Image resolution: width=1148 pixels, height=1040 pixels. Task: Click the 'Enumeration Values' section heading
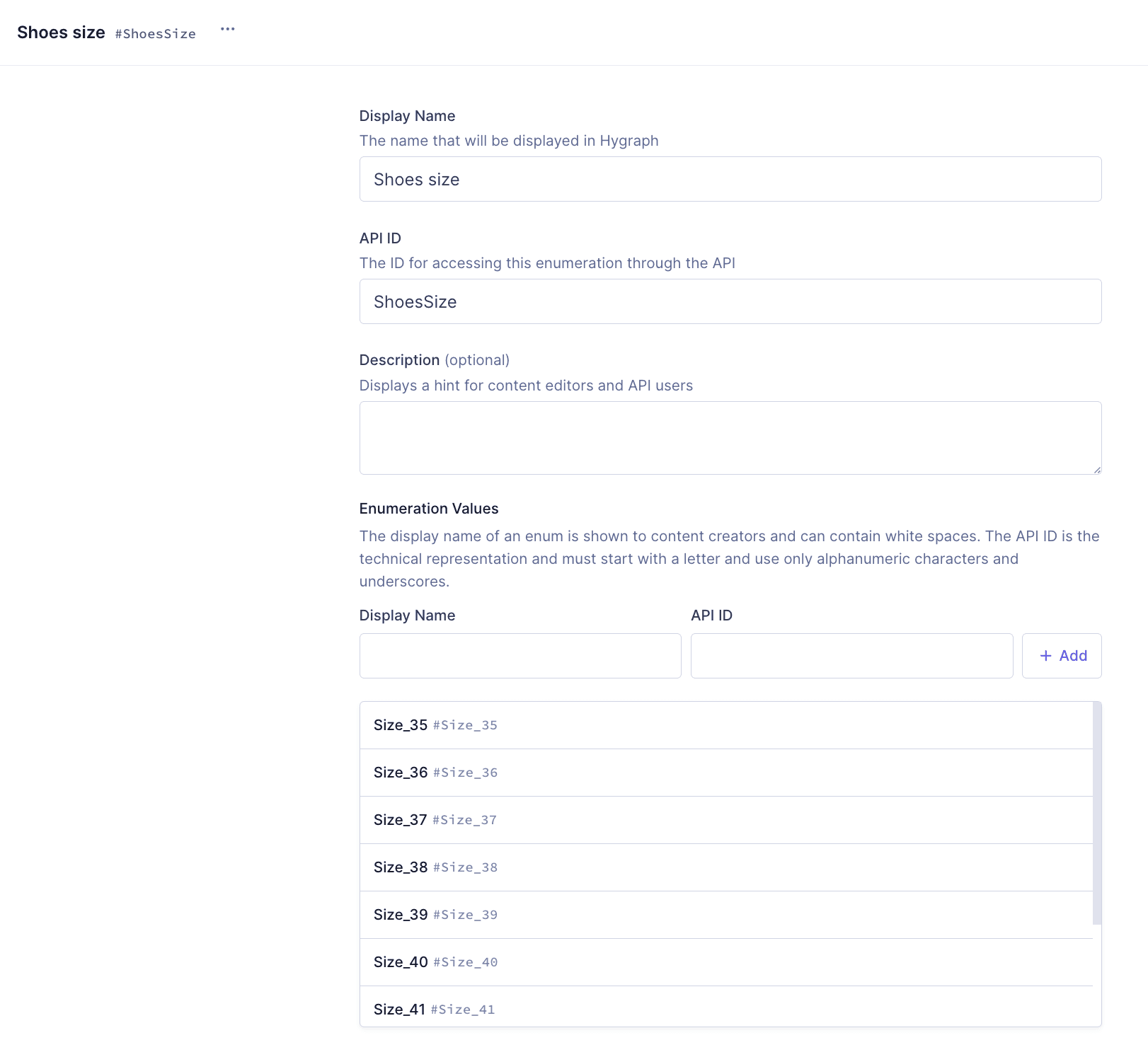[428, 509]
